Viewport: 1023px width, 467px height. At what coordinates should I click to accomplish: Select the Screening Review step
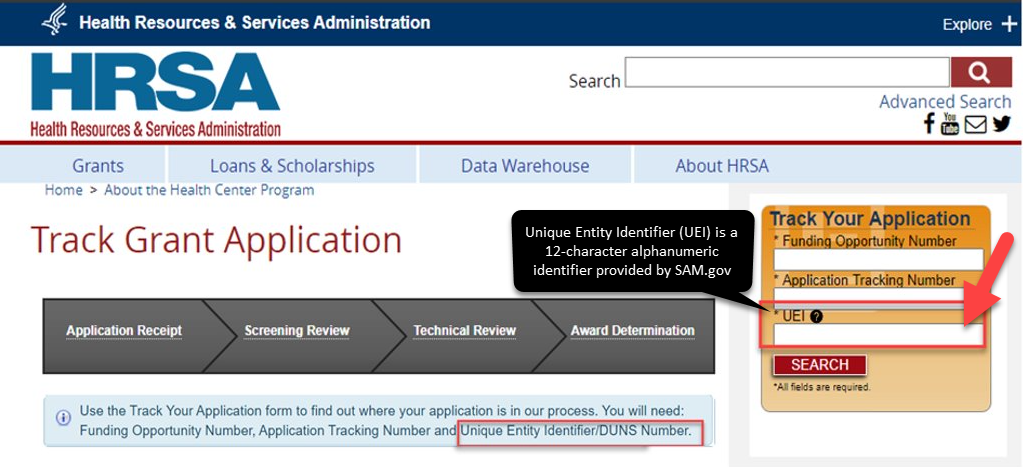(297, 331)
